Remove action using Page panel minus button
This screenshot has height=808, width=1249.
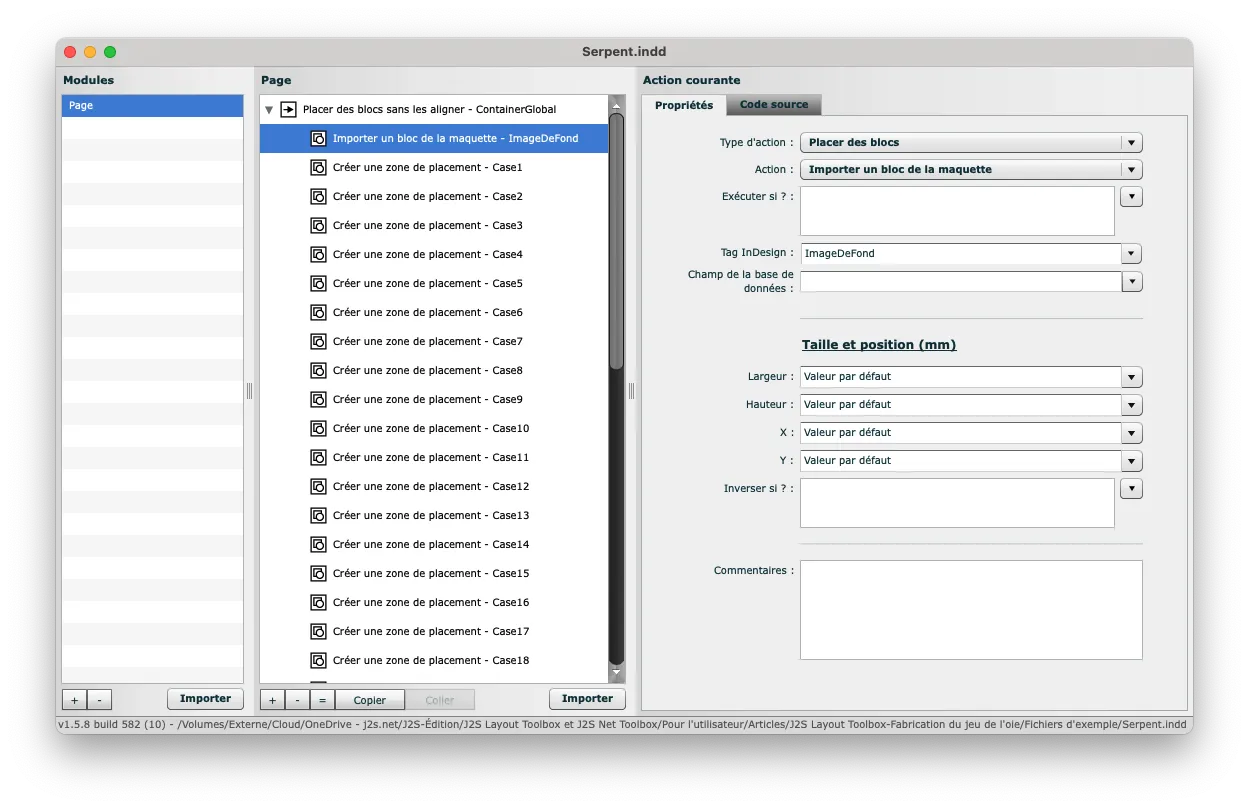click(297, 700)
